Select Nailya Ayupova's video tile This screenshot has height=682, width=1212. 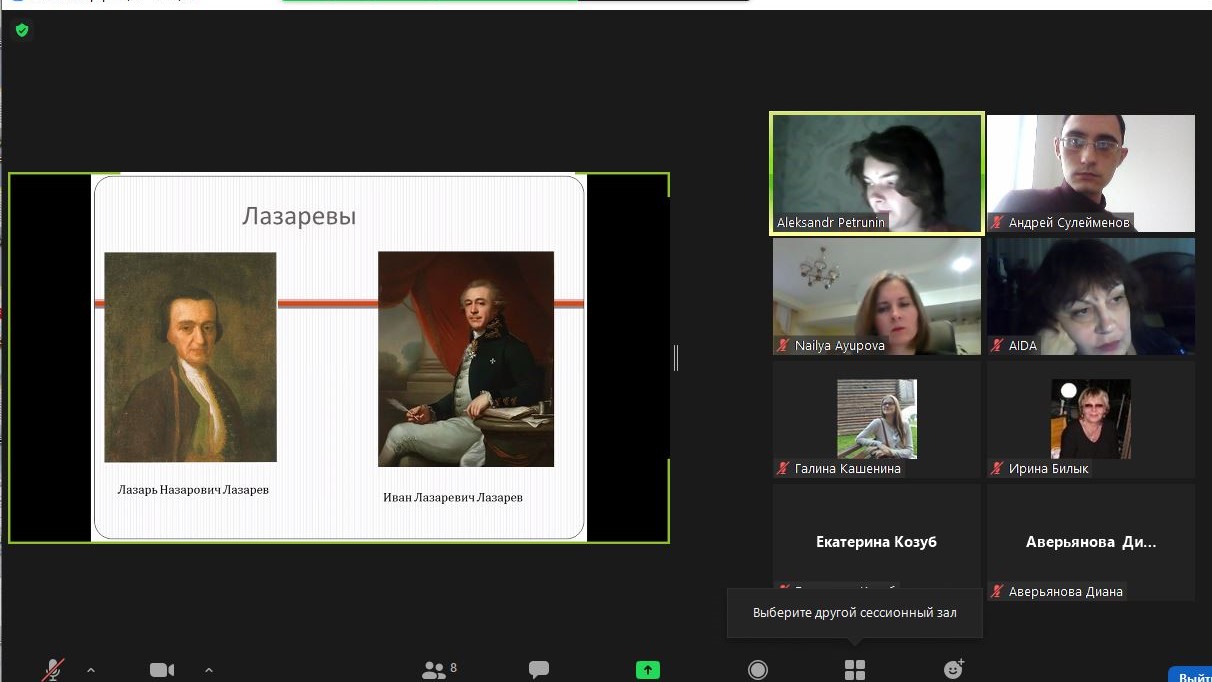[x=877, y=296]
